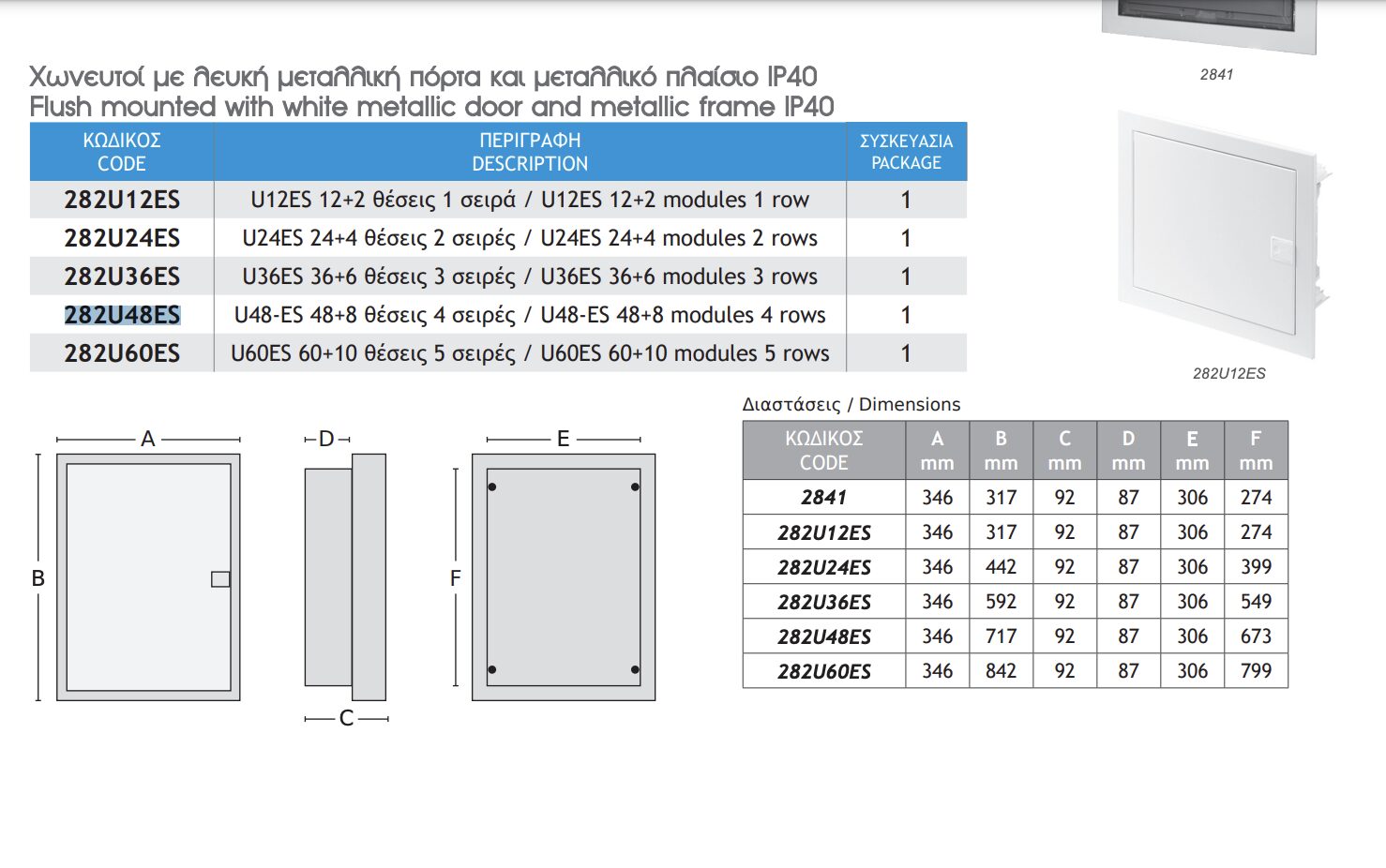The image size is (1386, 868).
Task: Click the Flush mounted with white metallic door heading
Action: 431,107
